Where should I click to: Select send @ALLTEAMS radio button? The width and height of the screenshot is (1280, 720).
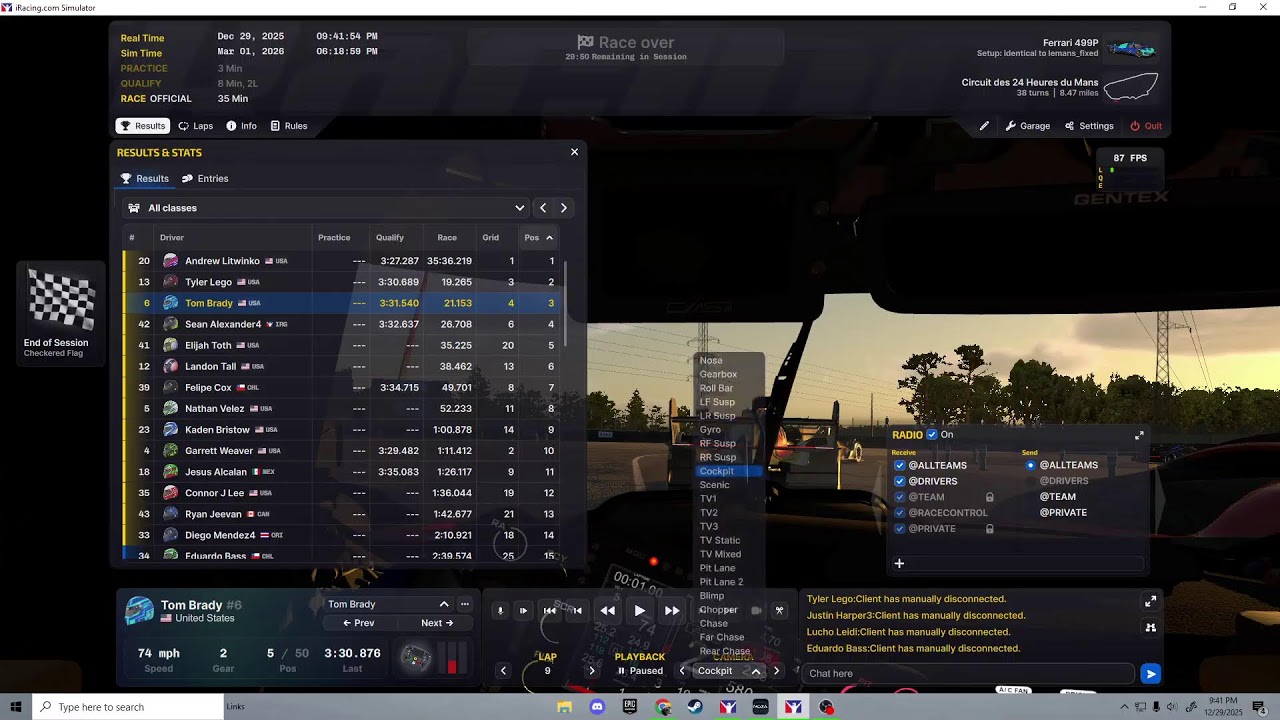pyautogui.click(x=1031, y=465)
